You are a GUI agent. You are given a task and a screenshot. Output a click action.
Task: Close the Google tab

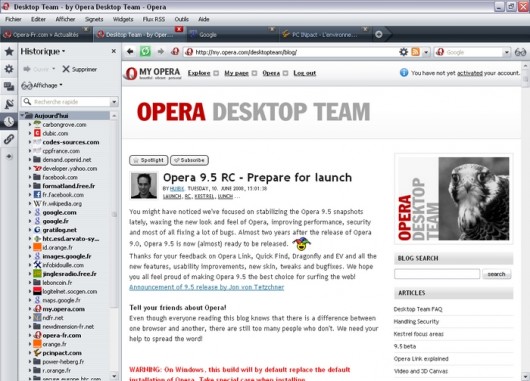click(272, 29)
